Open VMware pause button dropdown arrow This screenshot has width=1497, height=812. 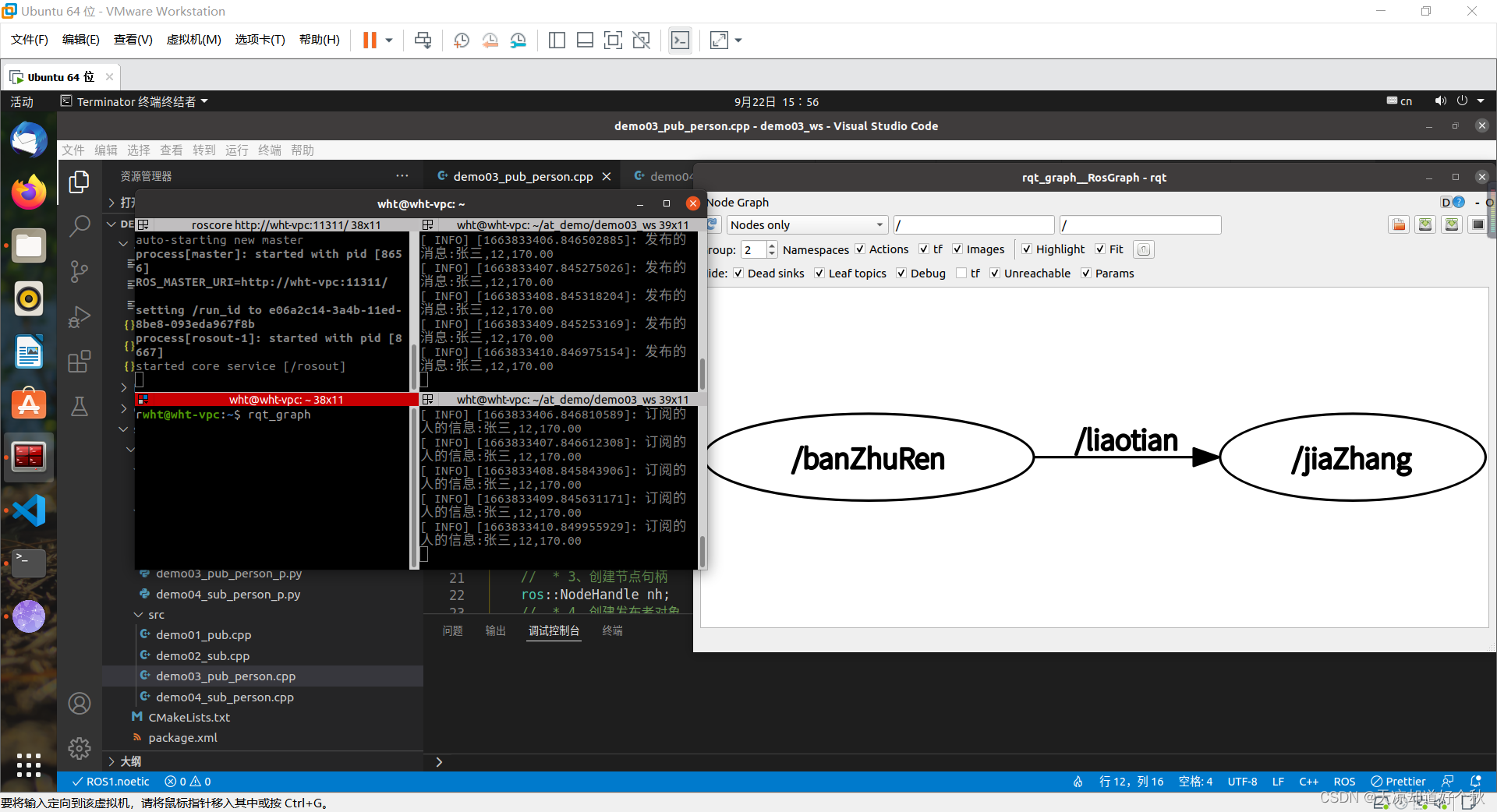[x=388, y=40]
